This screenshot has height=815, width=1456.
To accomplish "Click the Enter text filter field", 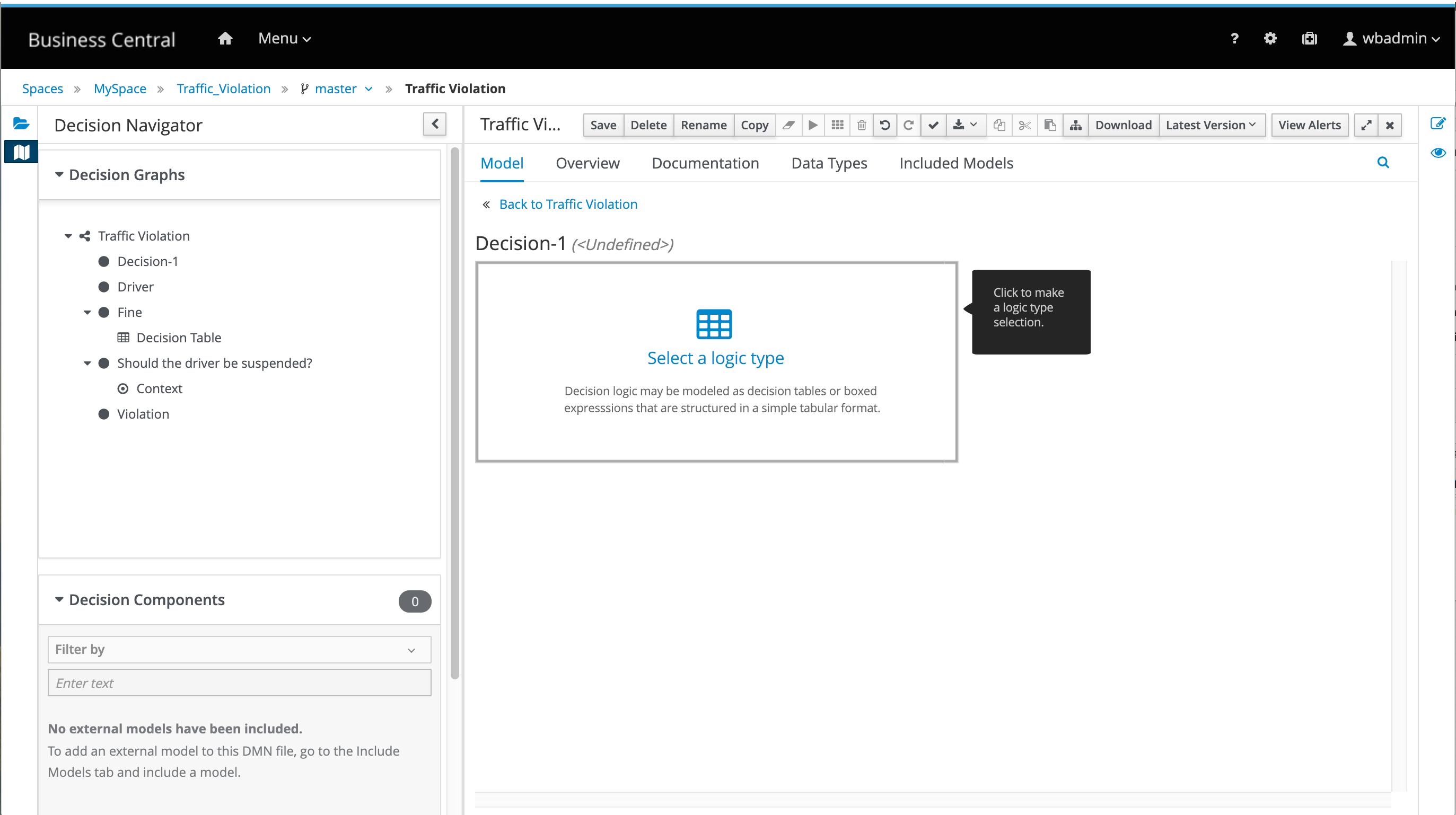I will [239, 683].
